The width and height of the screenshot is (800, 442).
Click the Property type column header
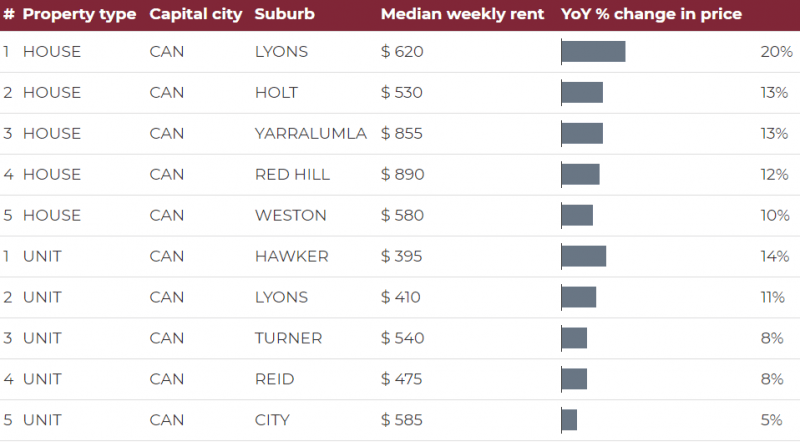click(79, 14)
